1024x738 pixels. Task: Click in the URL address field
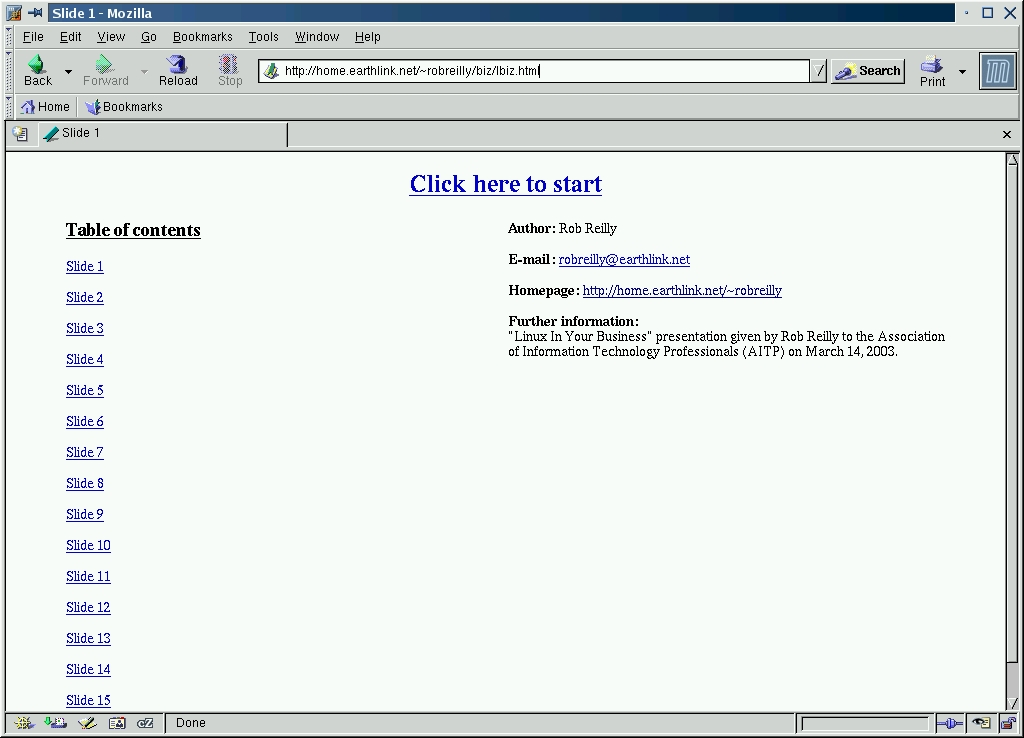[540, 71]
